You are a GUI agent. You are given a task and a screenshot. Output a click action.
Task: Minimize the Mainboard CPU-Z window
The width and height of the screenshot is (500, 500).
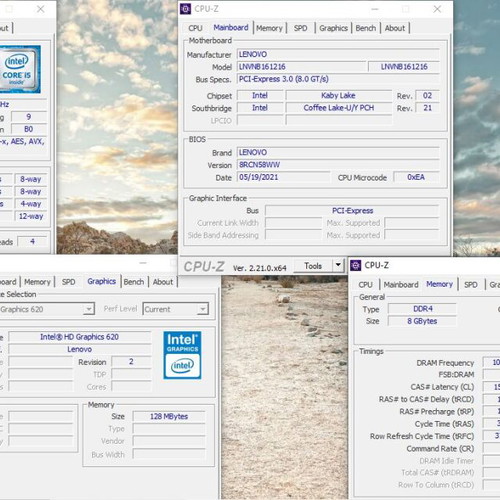[375, 9]
